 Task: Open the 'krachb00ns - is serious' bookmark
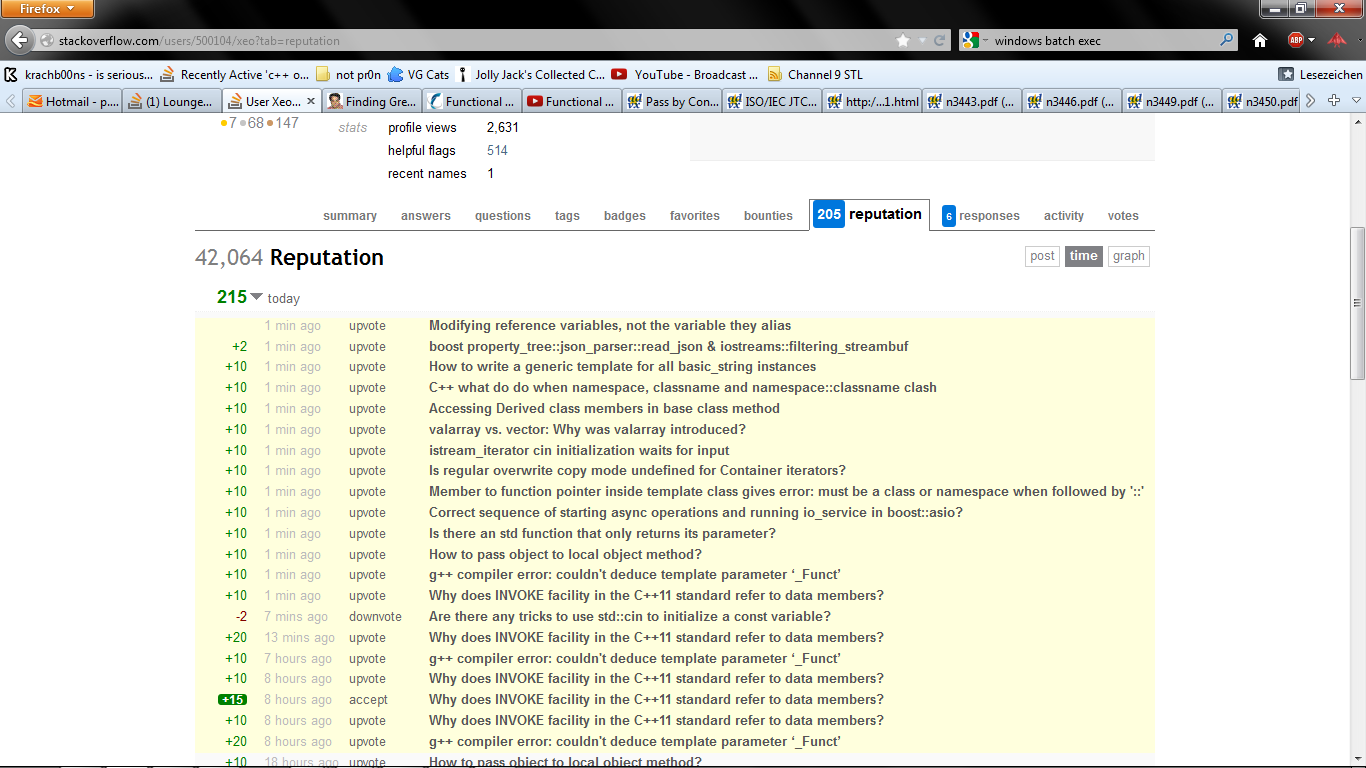tap(79, 75)
